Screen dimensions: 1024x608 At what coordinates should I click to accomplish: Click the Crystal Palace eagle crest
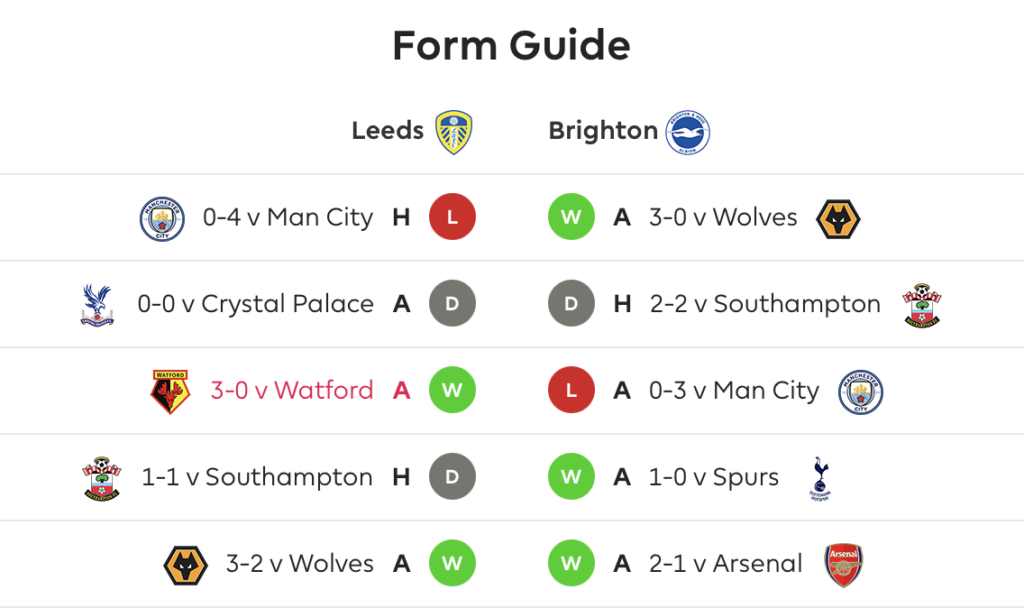coord(97,305)
